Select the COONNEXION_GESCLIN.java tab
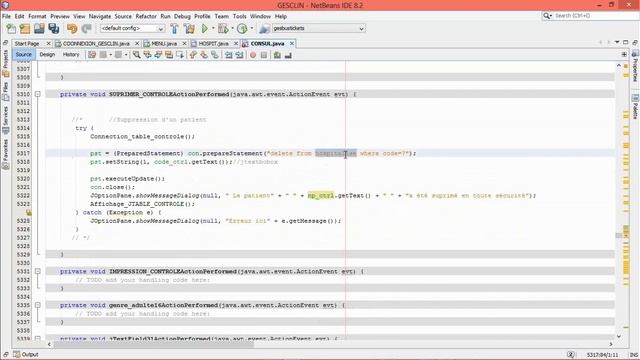 click(96, 43)
